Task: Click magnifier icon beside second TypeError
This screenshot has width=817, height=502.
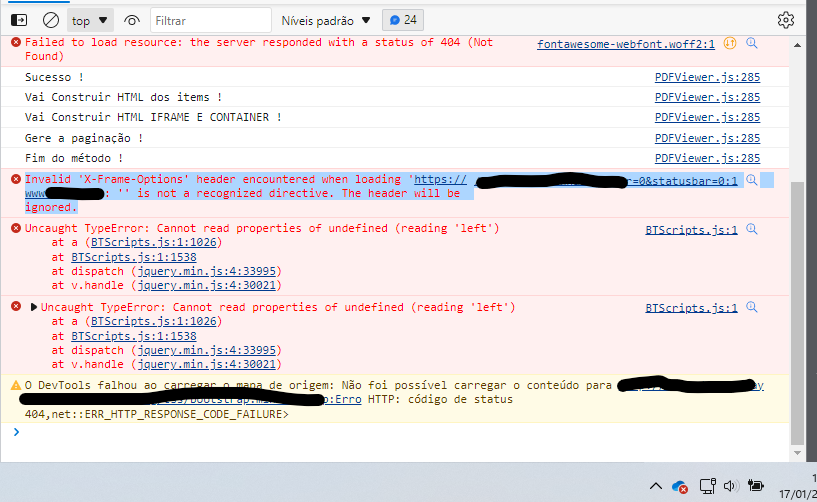Action: [x=751, y=307]
